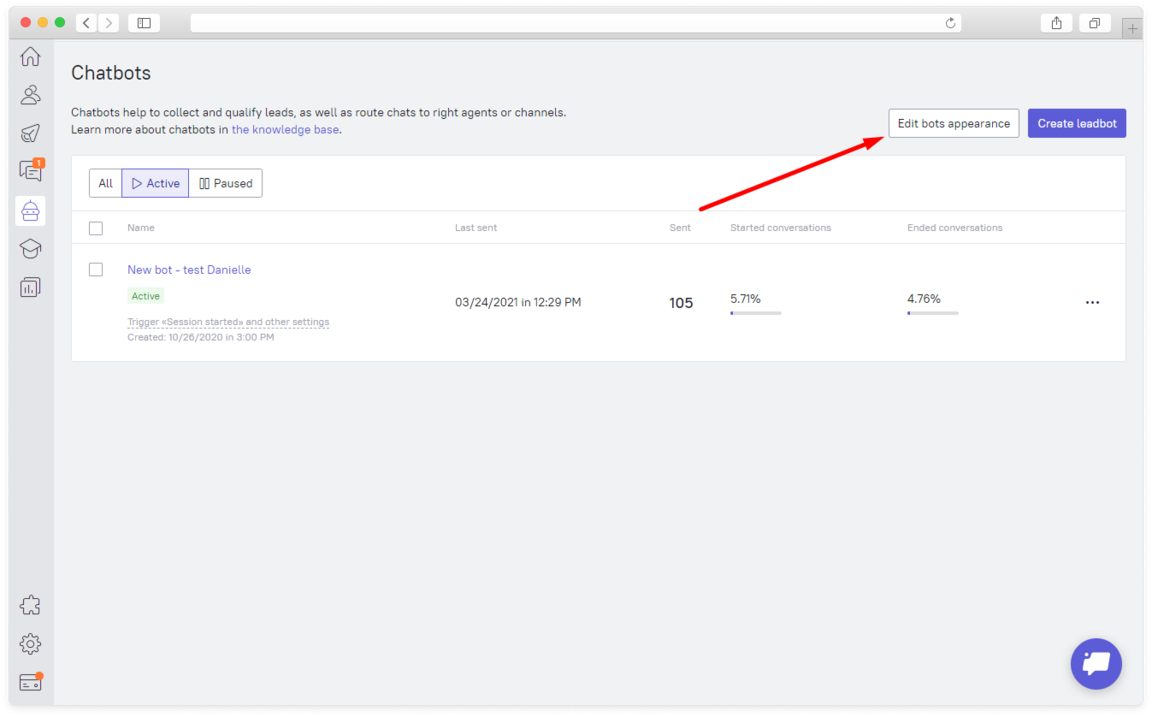Click inside the browser address bar

(576, 22)
